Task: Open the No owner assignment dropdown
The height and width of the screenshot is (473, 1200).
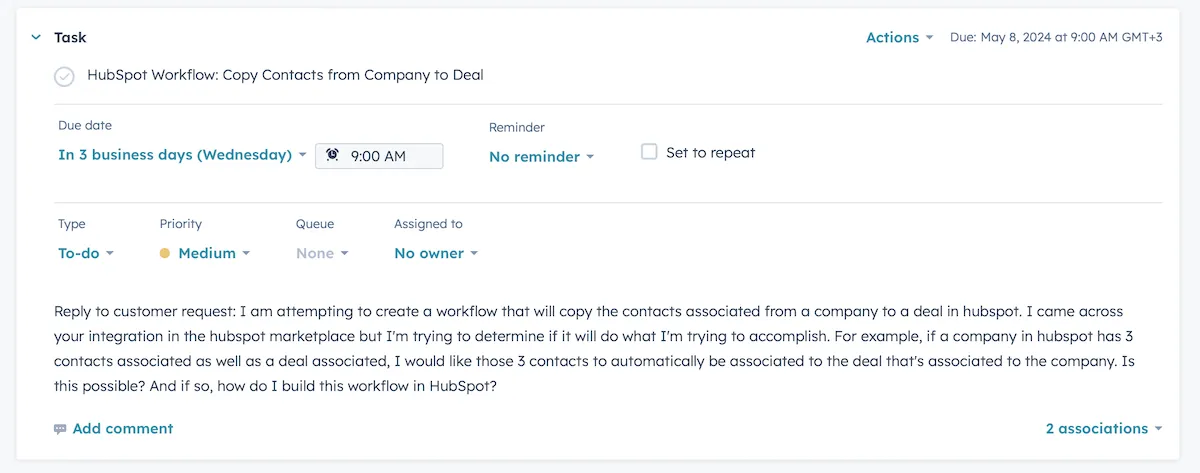Action: [436, 254]
